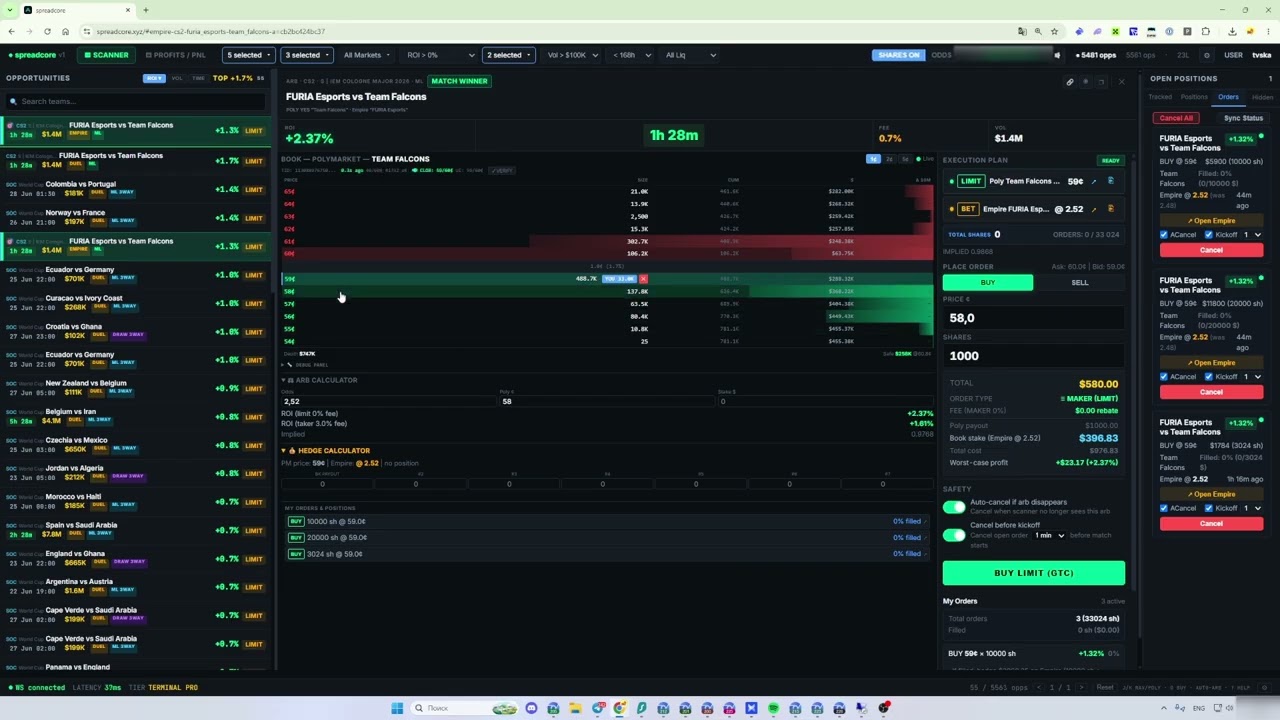The width and height of the screenshot is (1280, 720).
Task: Copy icon on Empire FURIA BET row
Action: (x=1110, y=209)
